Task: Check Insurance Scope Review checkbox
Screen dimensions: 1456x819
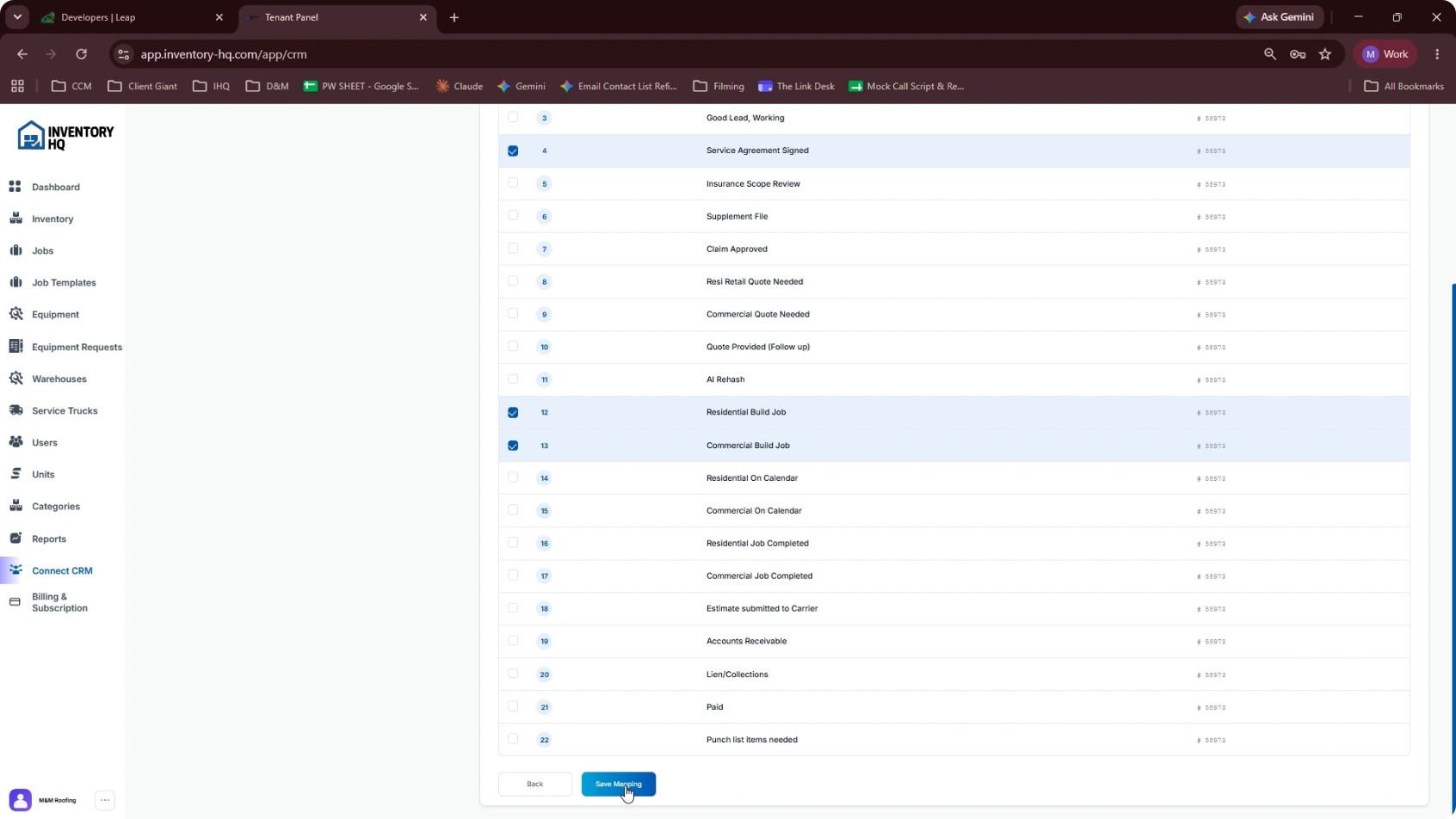Action: tap(513, 183)
